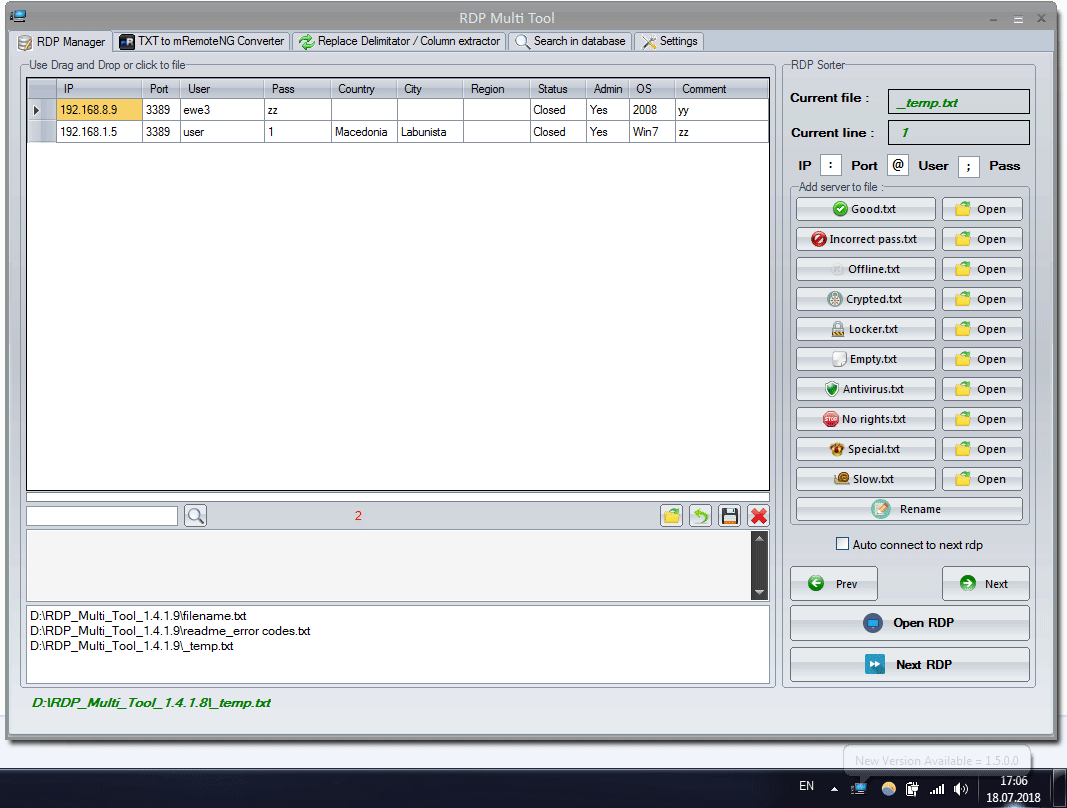The height and width of the screenshot is (808, 1067).
Task: Click the Macedonia country cell
Action: (364, 132)
